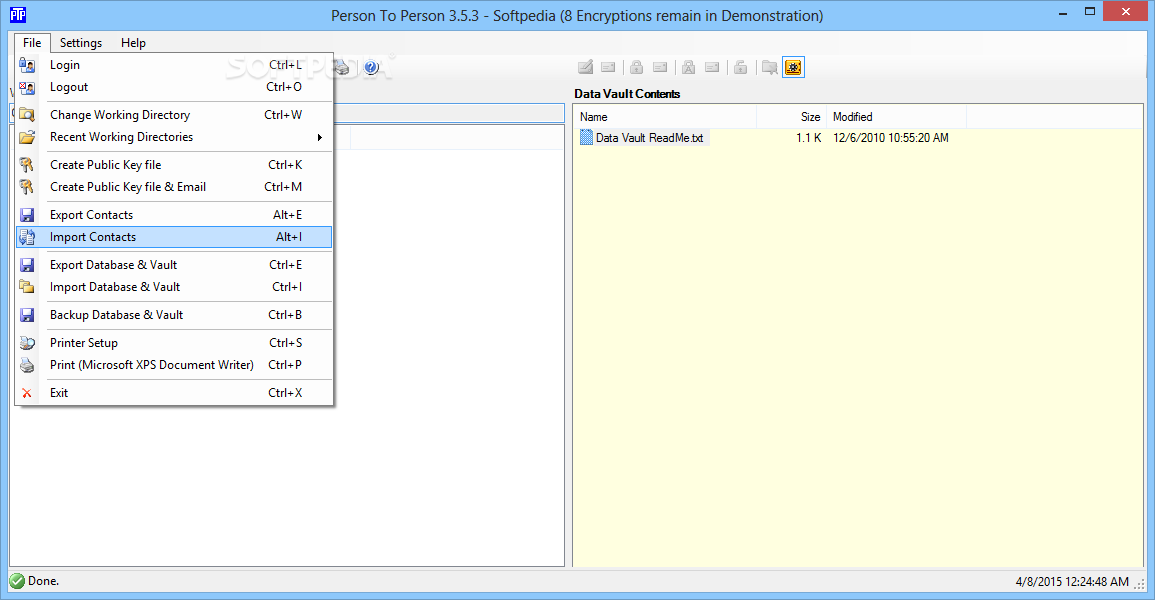Click the Export Contacts floppy disk icon
The width and height of the screenshot is (1155, 600).
(27, 215)
